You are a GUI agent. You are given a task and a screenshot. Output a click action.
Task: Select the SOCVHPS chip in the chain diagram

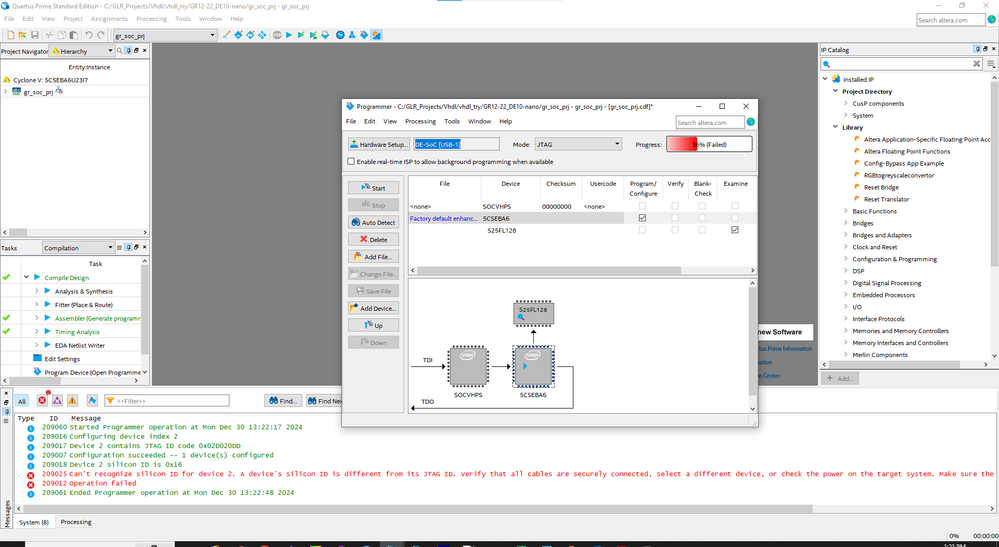[x=468, y=367]
